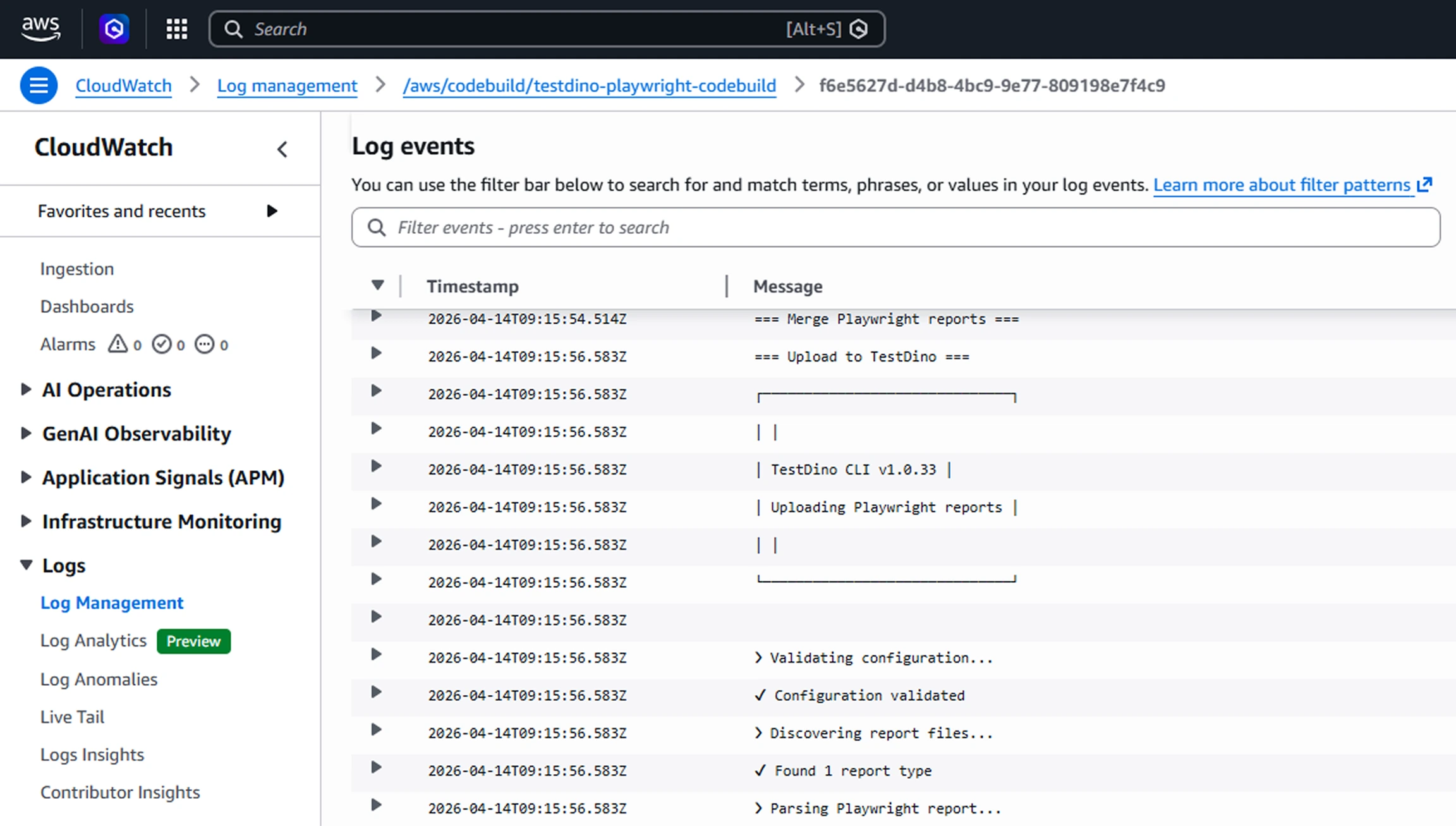Screen dimensions: 1456x826
Task: Expand the Uploading Playwright reports log row
Action: pyautogui.click(x=376, y=504)
